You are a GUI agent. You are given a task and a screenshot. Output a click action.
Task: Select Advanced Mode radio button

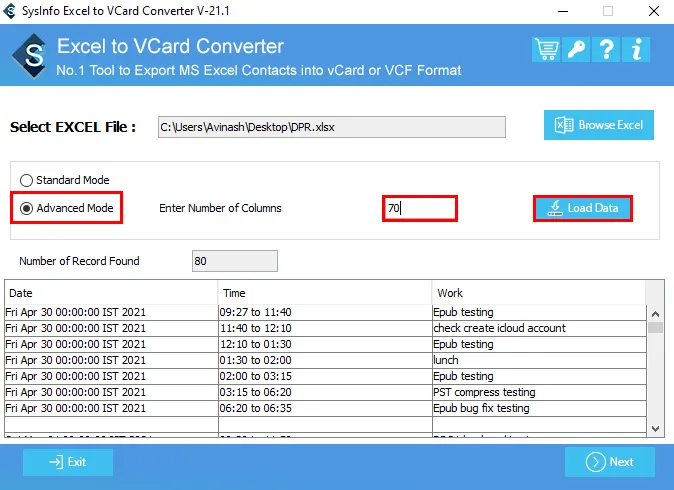coord(26,208)
